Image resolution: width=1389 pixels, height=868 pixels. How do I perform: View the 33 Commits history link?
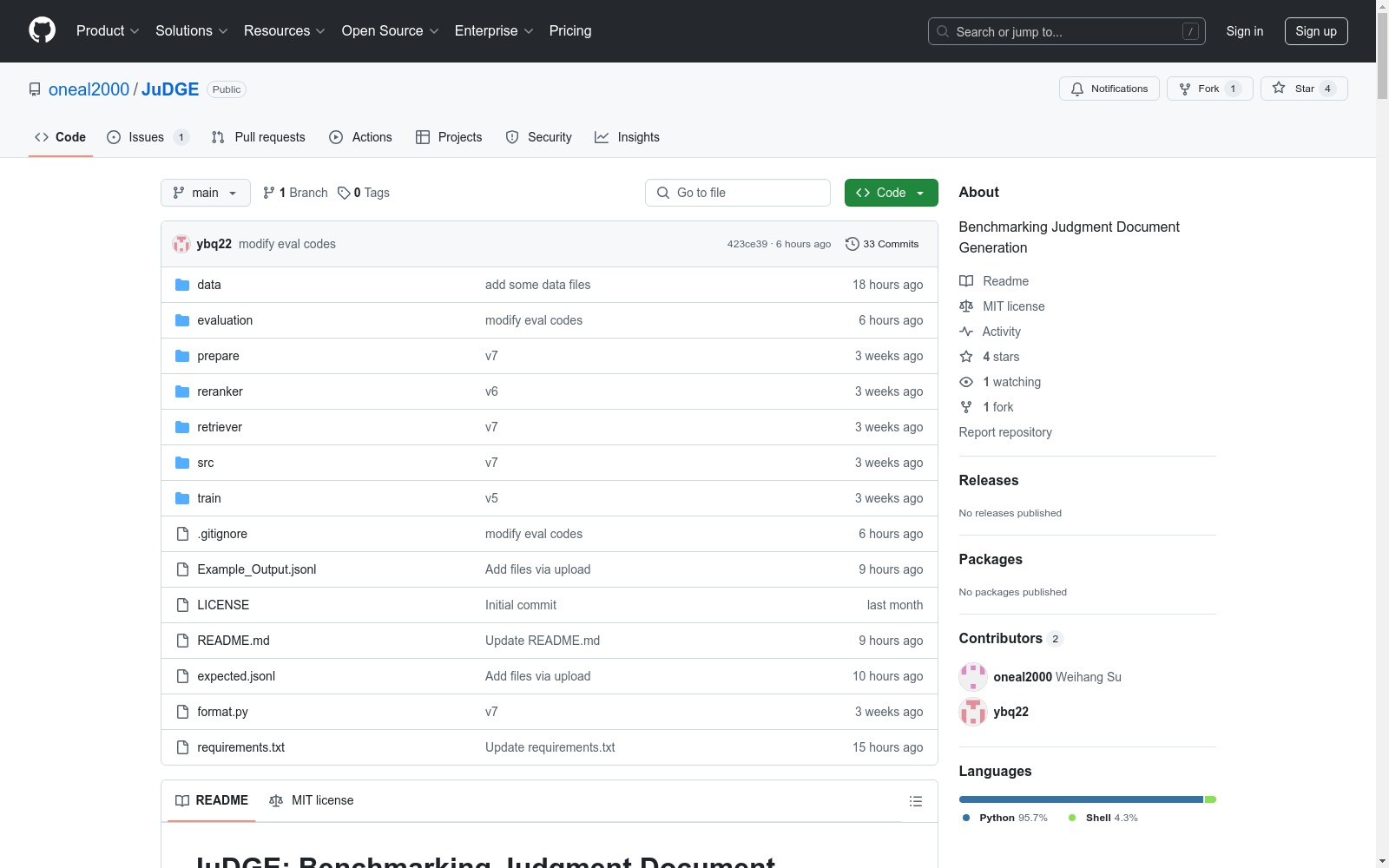coord(882,244)
